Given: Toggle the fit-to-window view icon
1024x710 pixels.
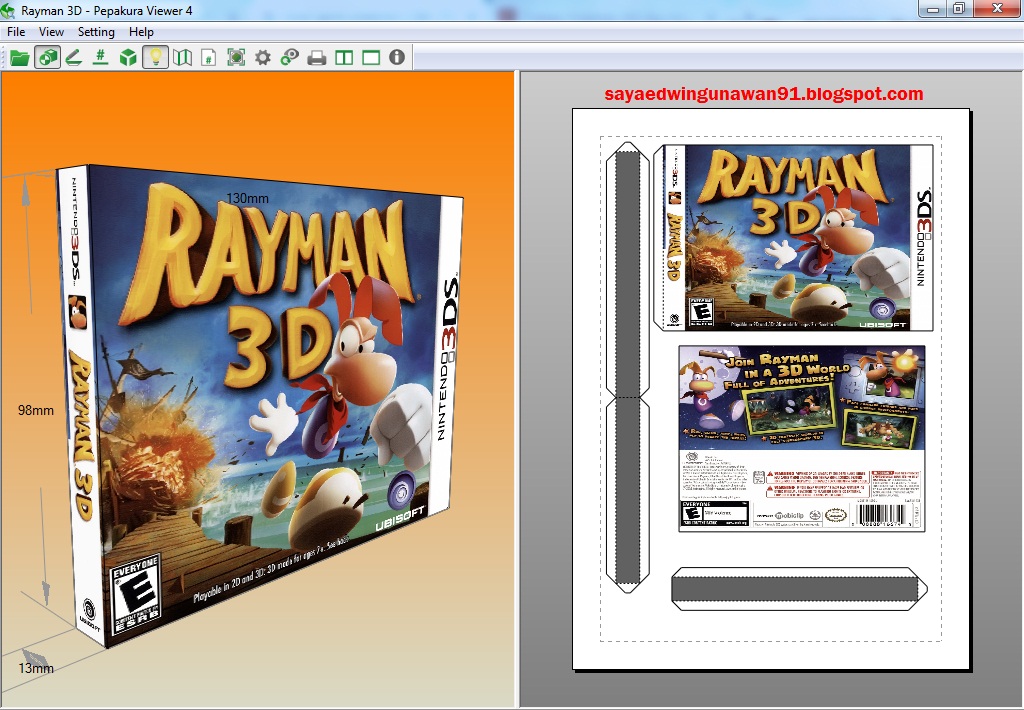Looking at the screenshot, I should [234, 57].
